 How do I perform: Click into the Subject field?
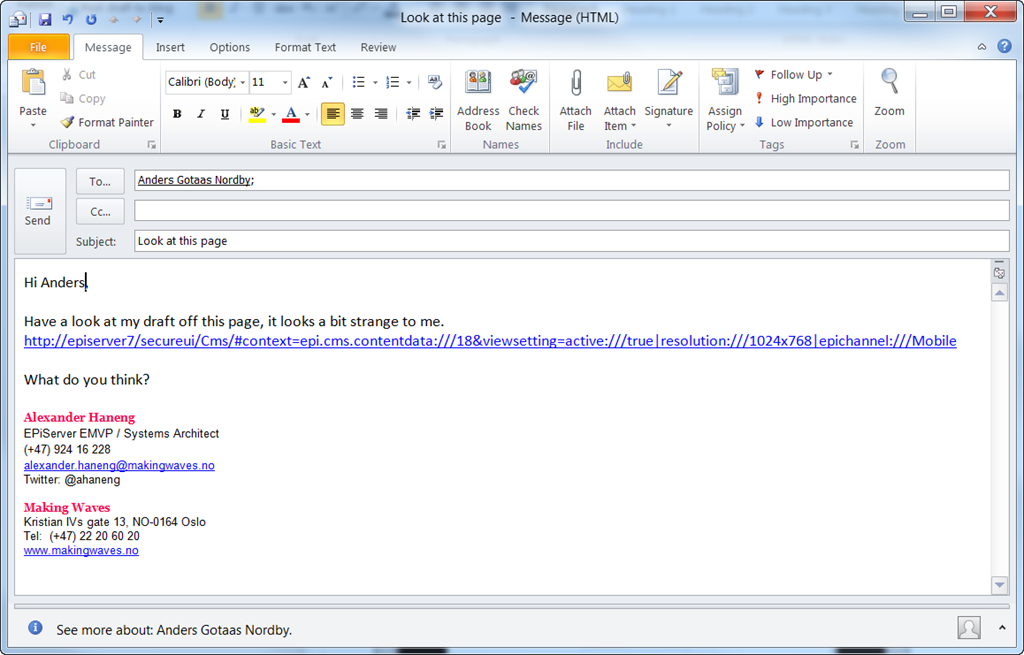570,241
